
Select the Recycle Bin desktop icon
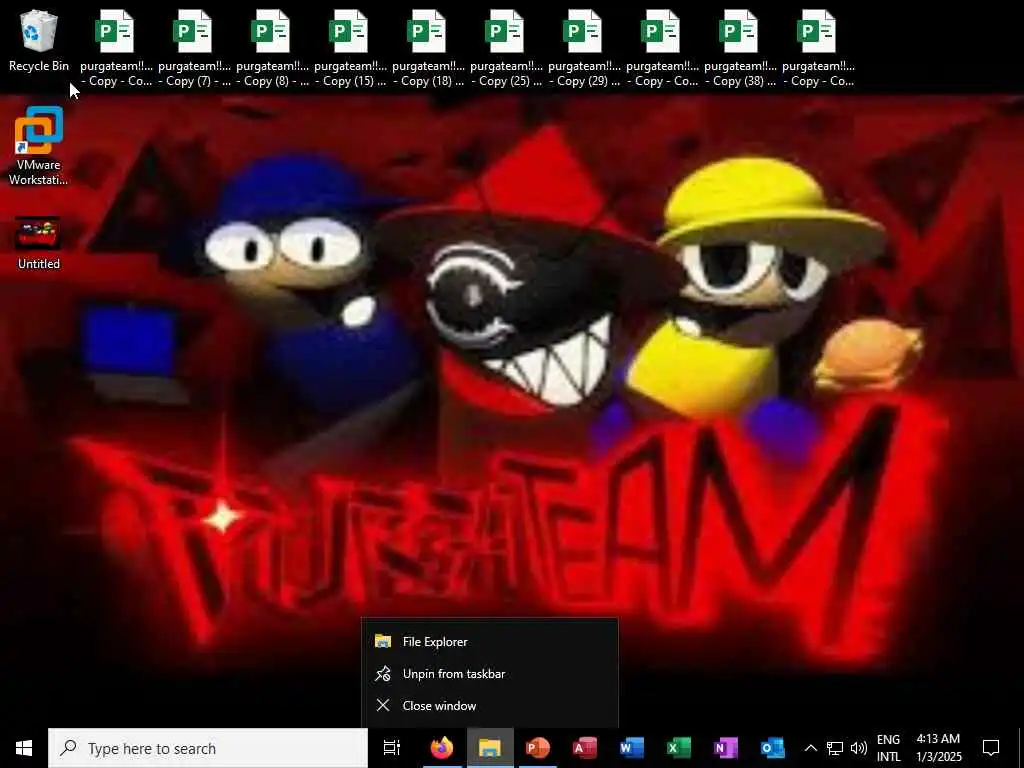click(x=39, y=40)
